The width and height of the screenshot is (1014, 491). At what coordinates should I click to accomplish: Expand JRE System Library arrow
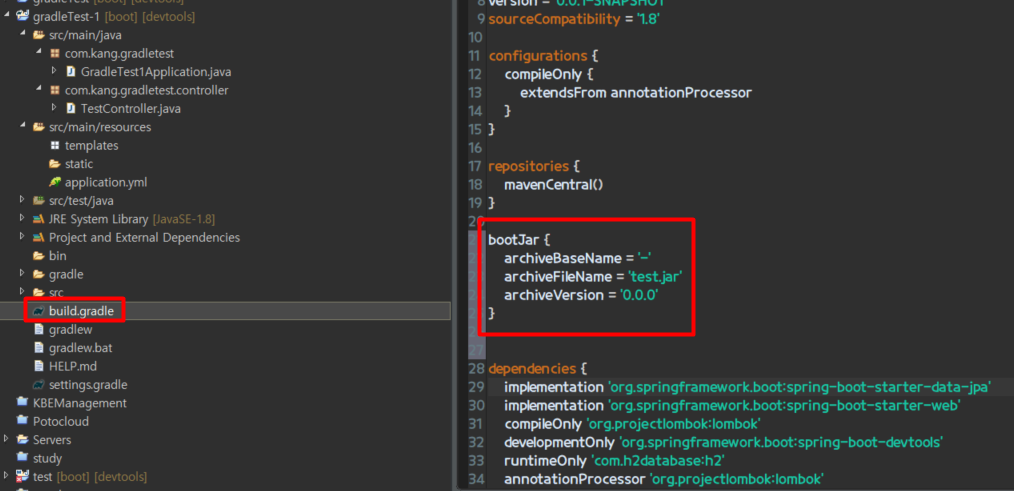[x=23, y=219]
